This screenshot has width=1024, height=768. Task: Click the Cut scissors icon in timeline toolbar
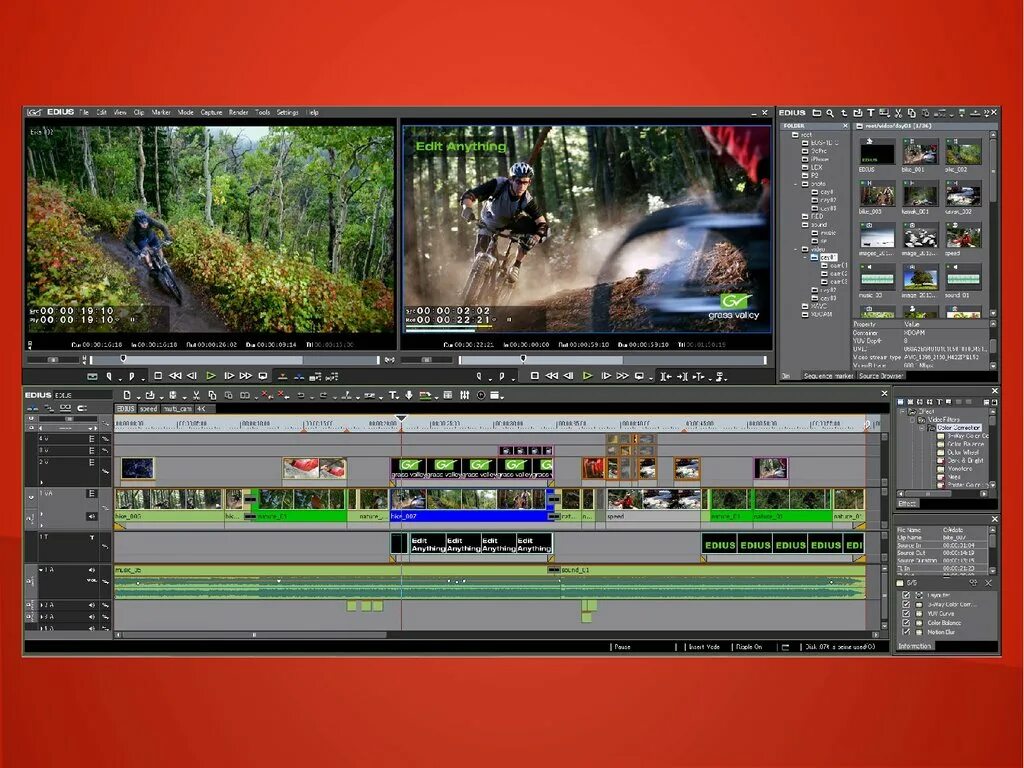tap(196, 395)
